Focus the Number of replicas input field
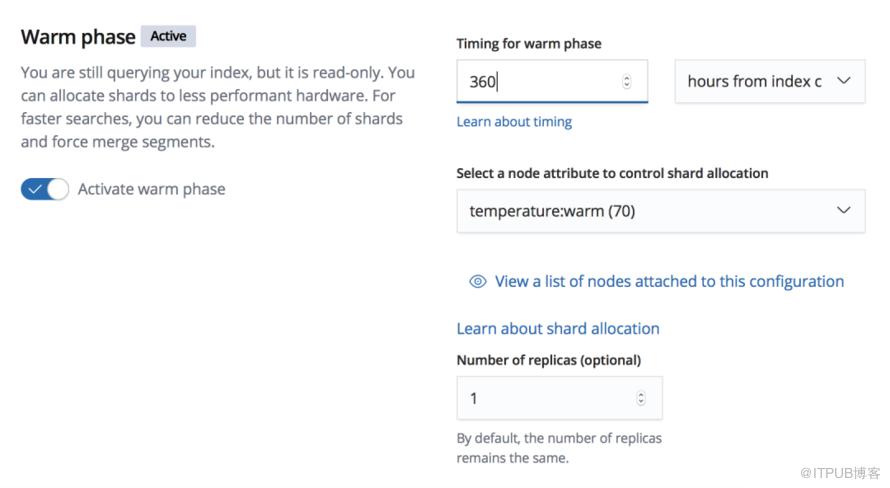 [x=559, y=398]
